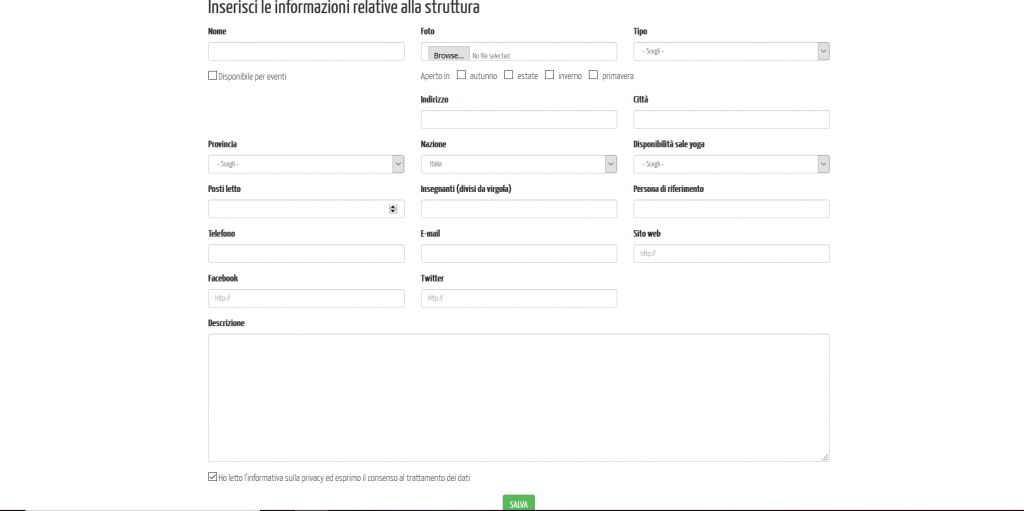Click the 'E-mail' input box

coord(518,254)
